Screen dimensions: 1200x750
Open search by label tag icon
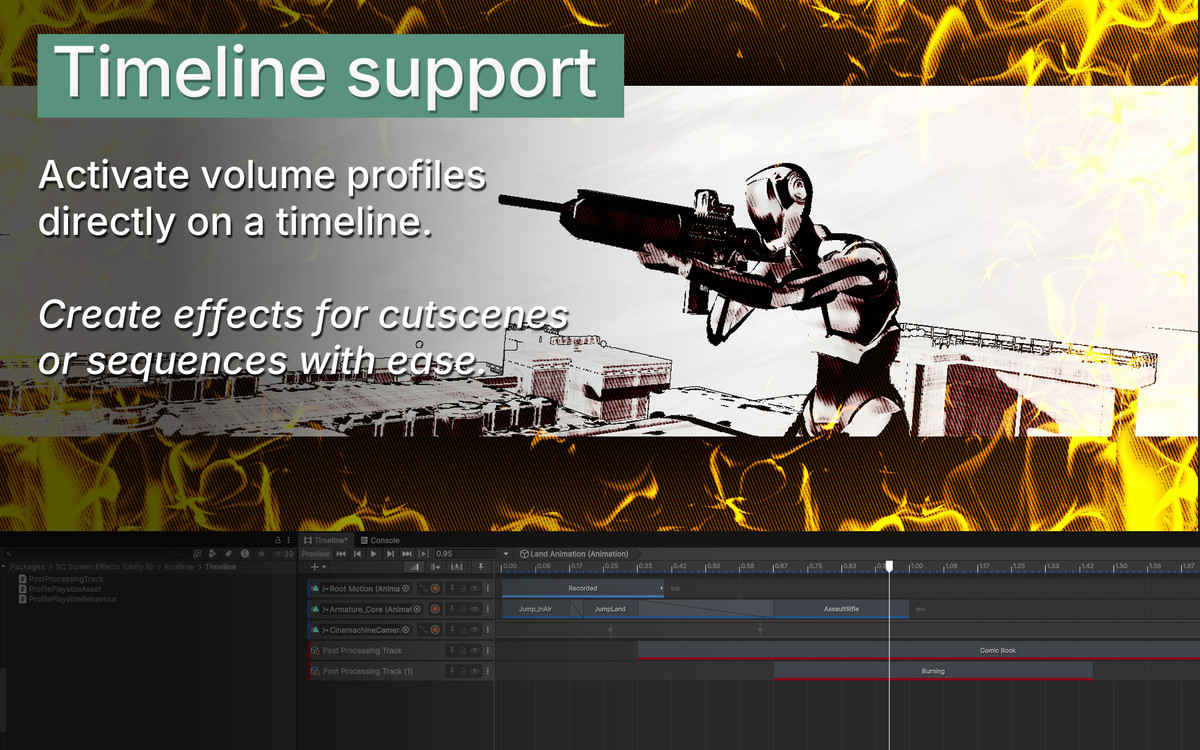tap(228, 554)
